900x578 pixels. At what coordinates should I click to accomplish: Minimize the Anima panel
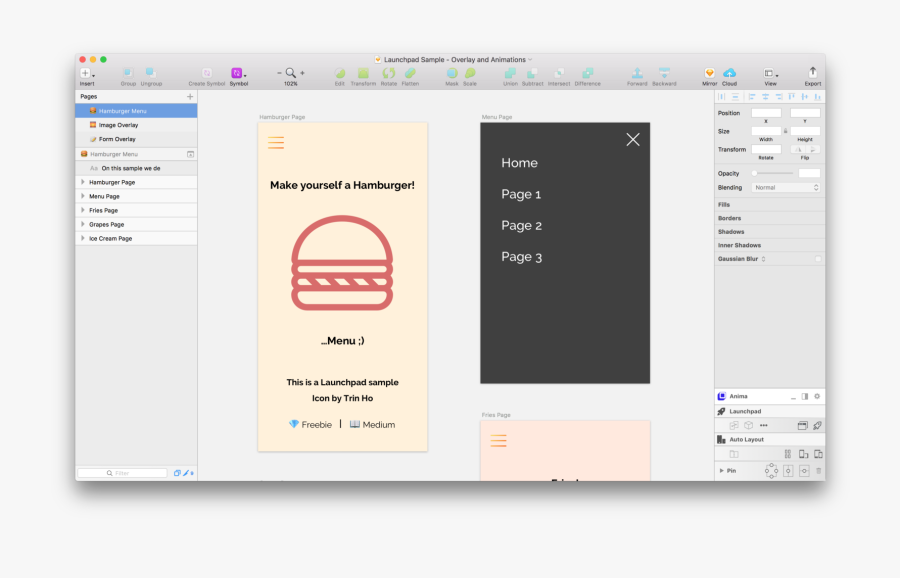coord(793,397)
